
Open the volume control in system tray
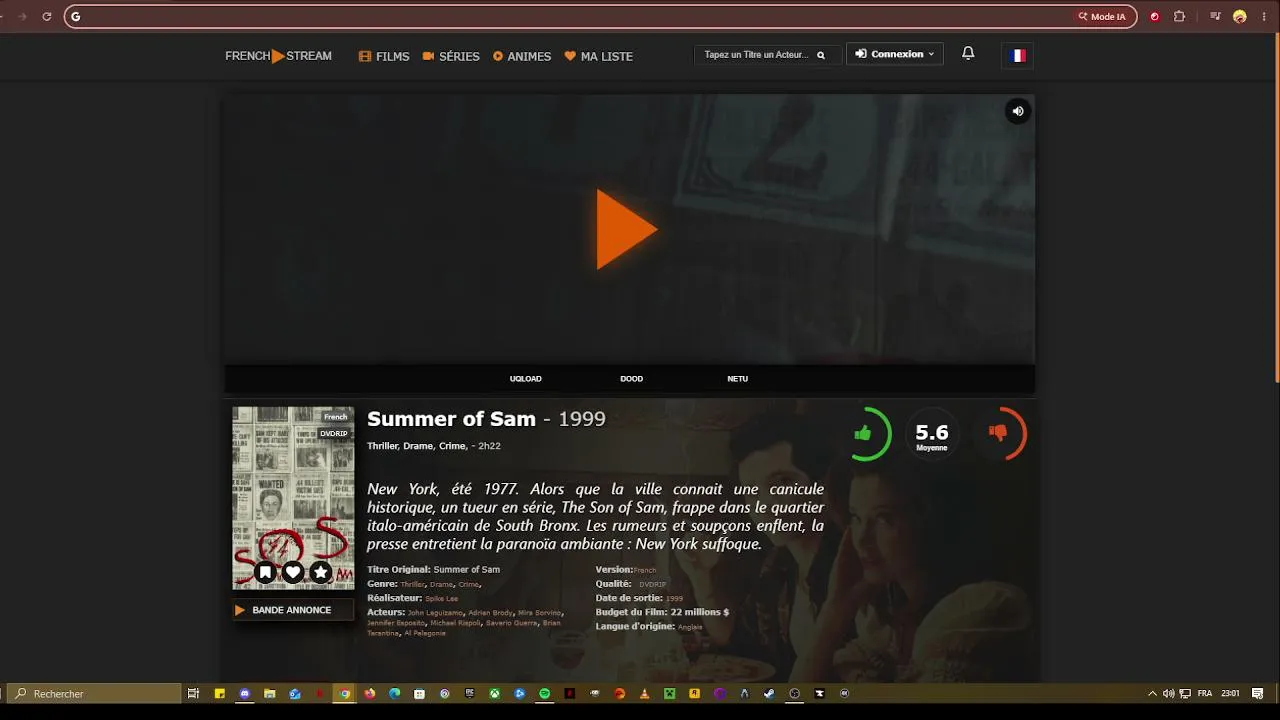click(1169, 693)
